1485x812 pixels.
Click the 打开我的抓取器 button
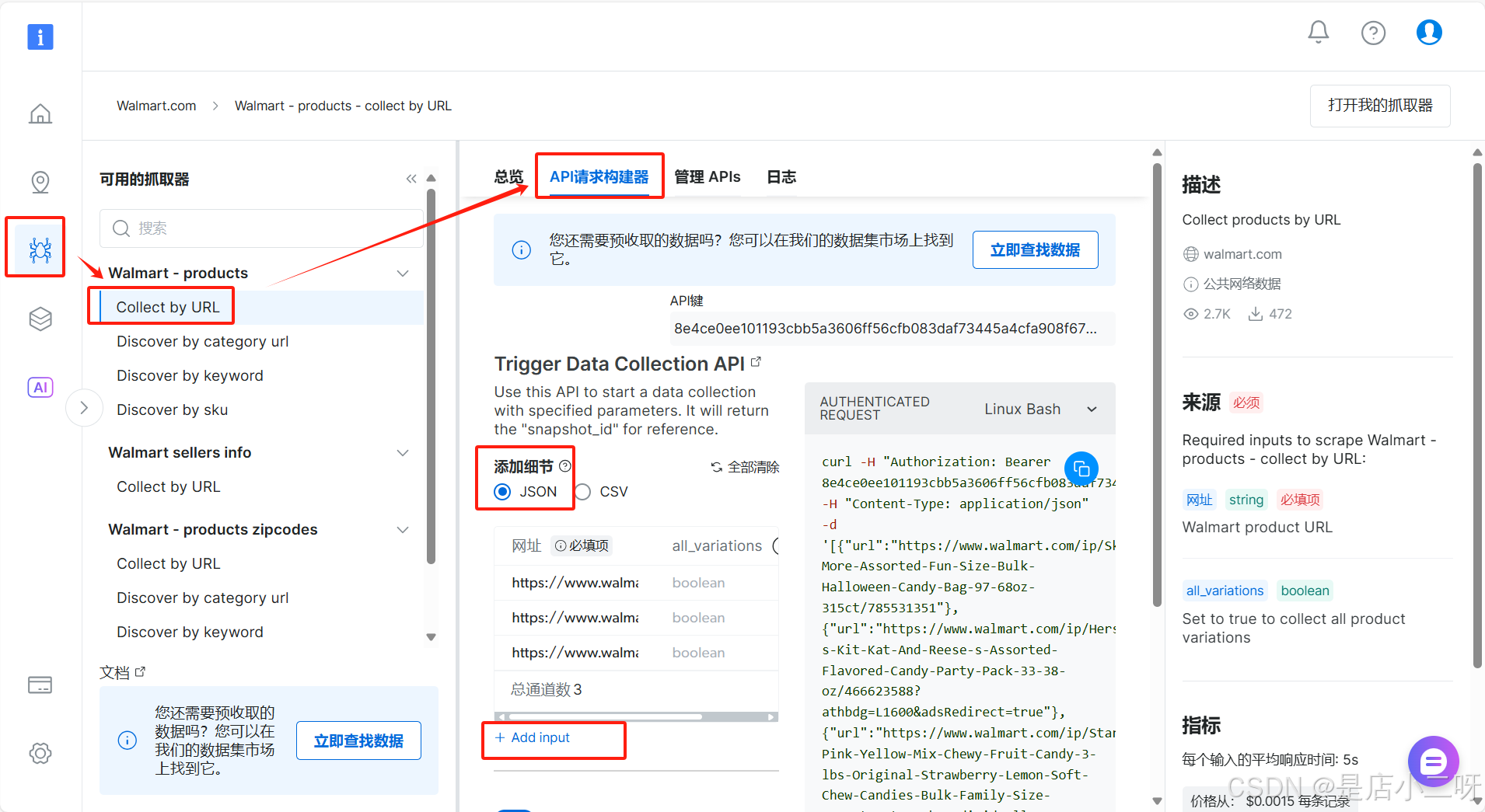click(1379, 106)
